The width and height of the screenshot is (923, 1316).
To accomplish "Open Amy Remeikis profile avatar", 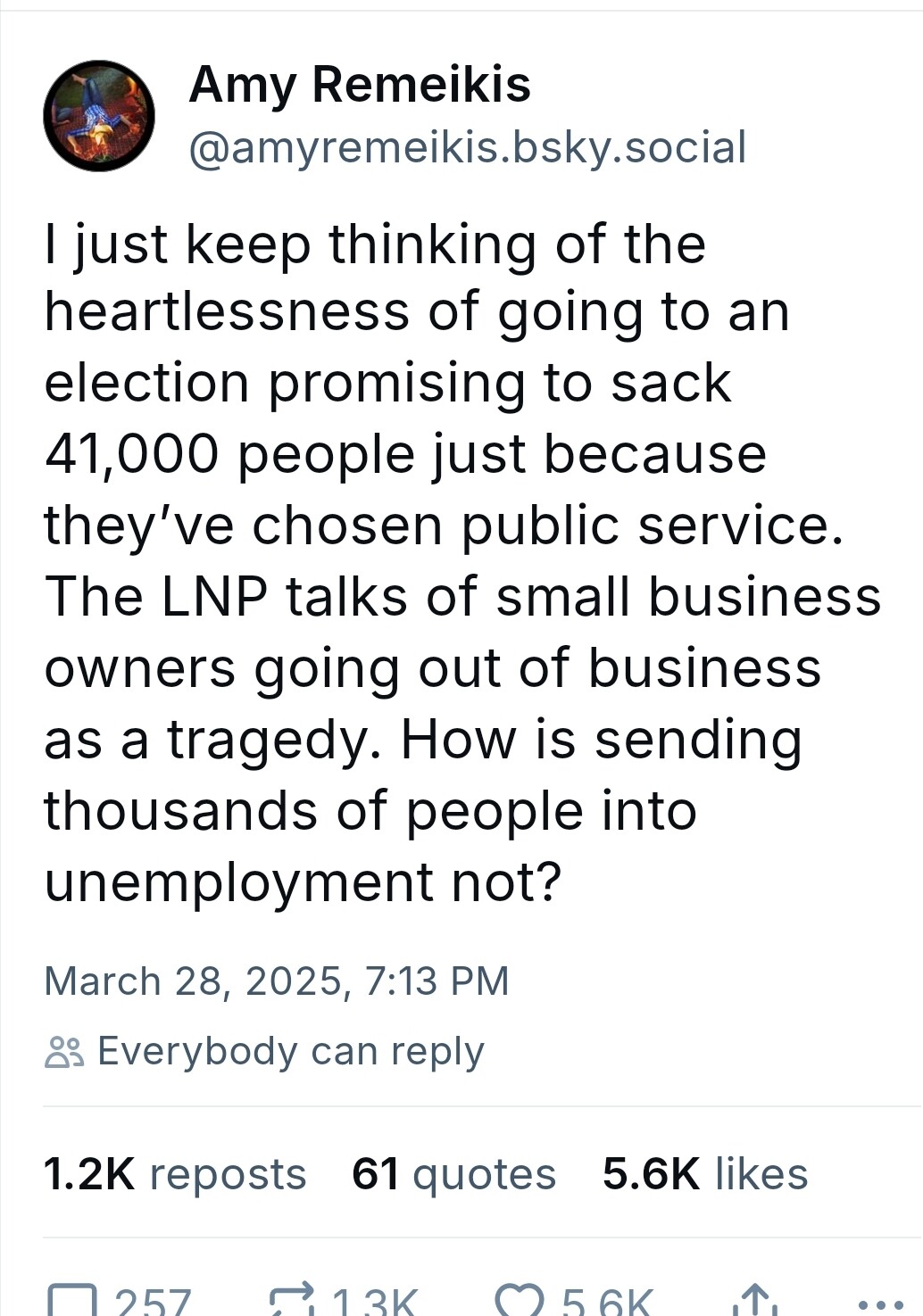I will (99, 116).
